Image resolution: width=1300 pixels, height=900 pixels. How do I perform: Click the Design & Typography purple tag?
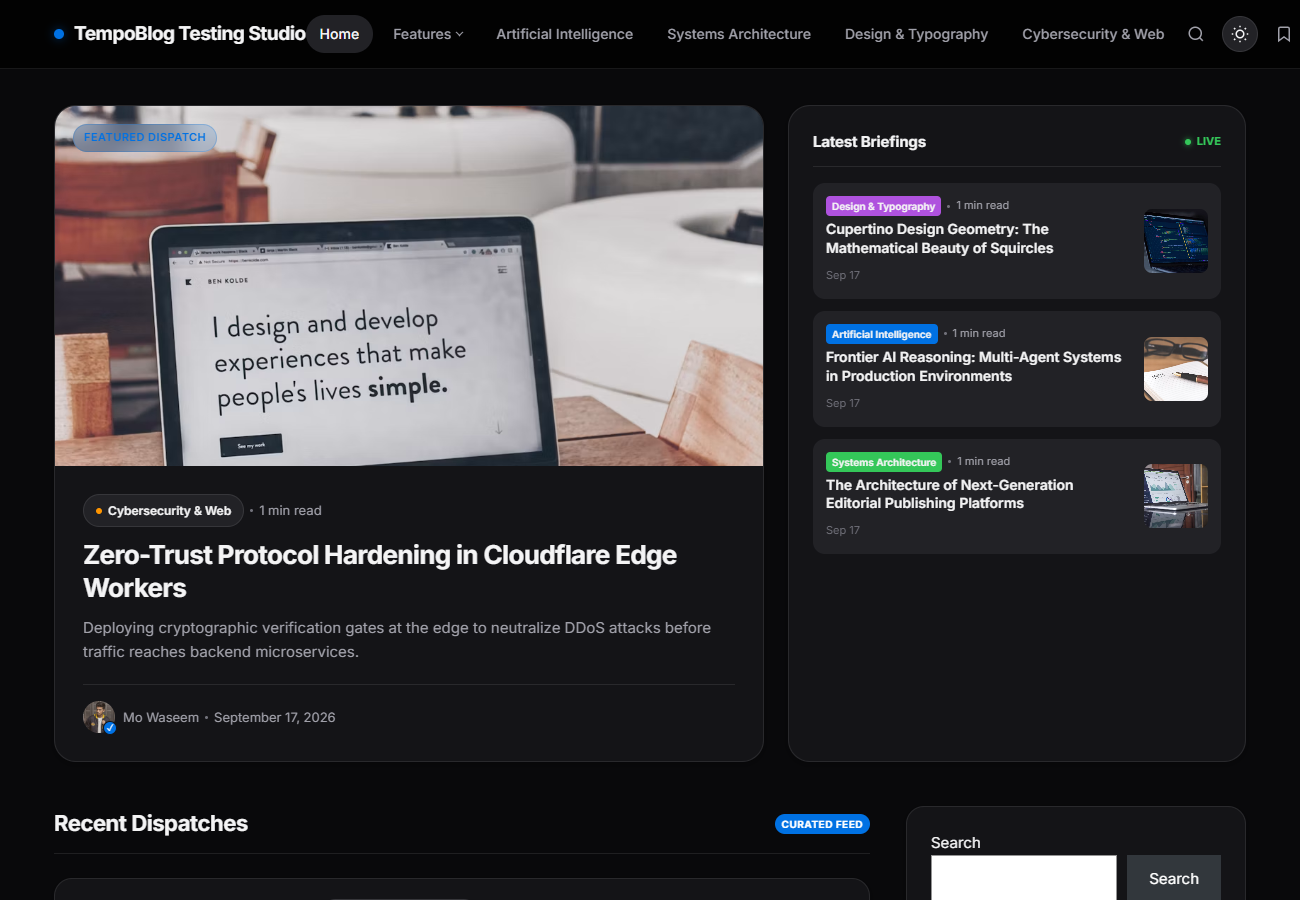pos(883,206)
